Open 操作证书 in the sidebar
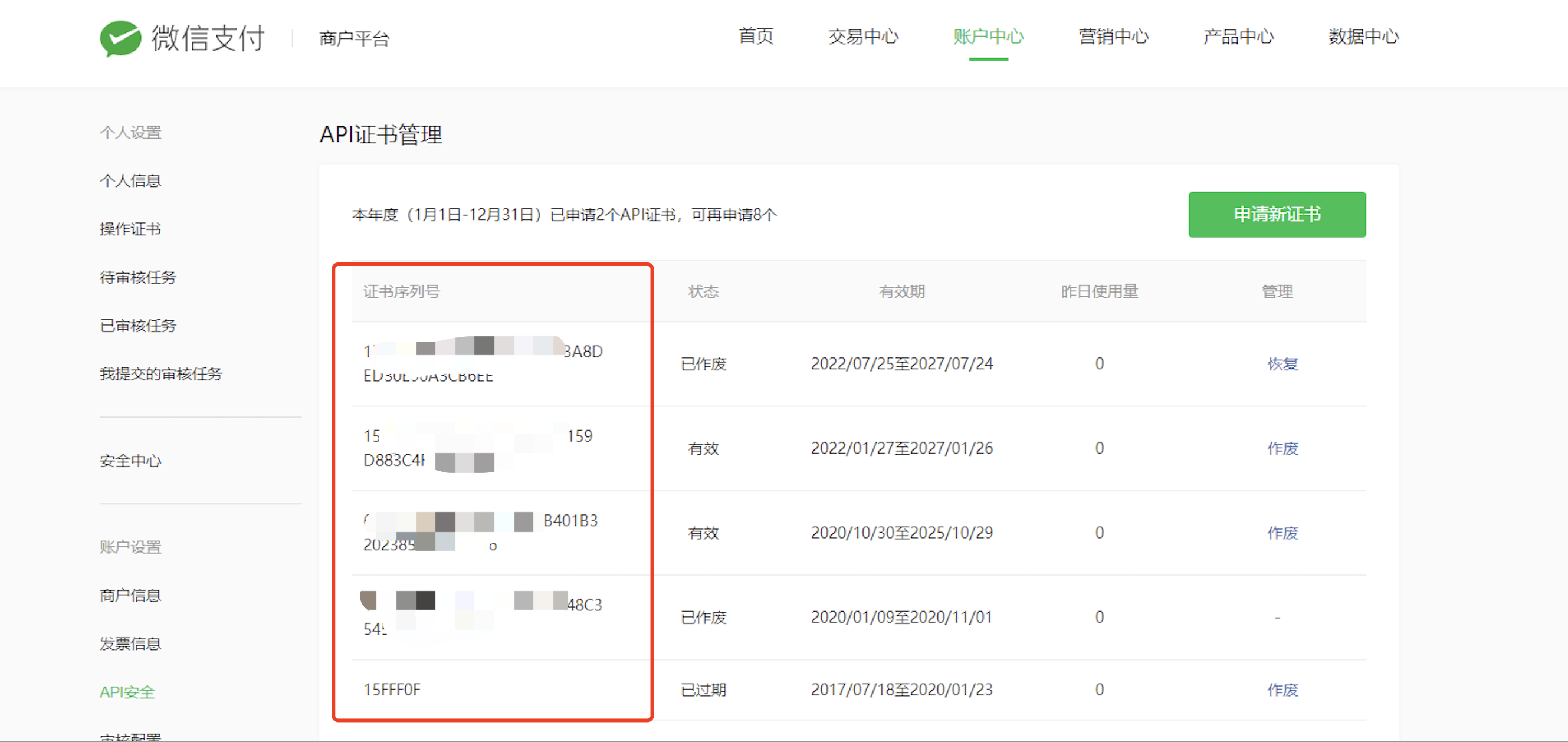The height and width of the screenshot is (742, 1568). (130, 229)
